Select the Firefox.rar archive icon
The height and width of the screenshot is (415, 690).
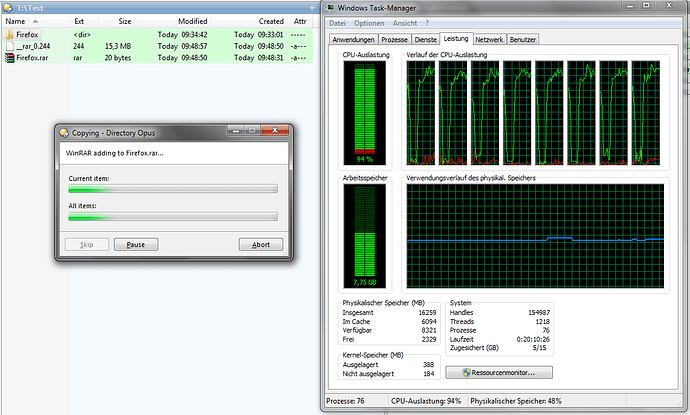click(9, 58)
